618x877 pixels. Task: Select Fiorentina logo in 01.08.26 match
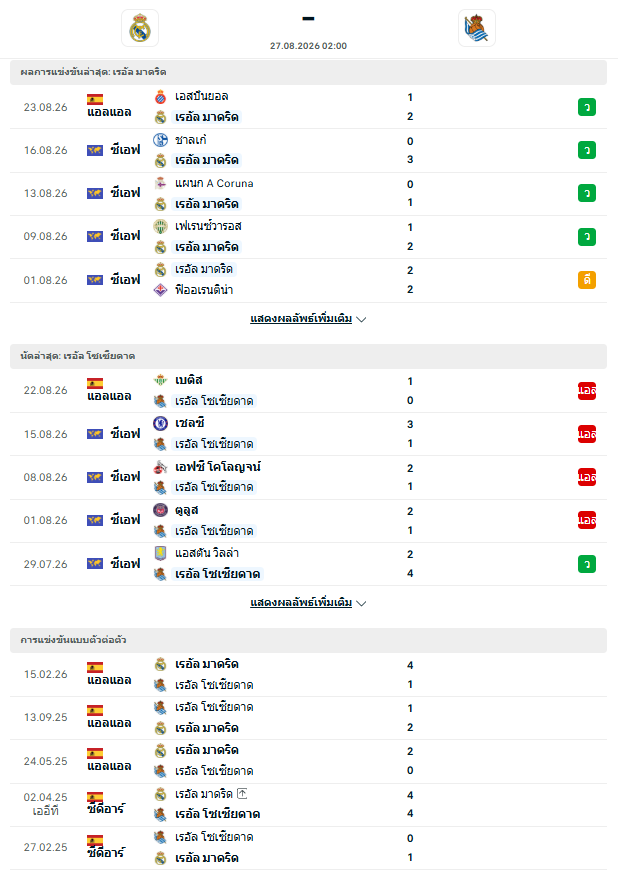click(161, 290)
